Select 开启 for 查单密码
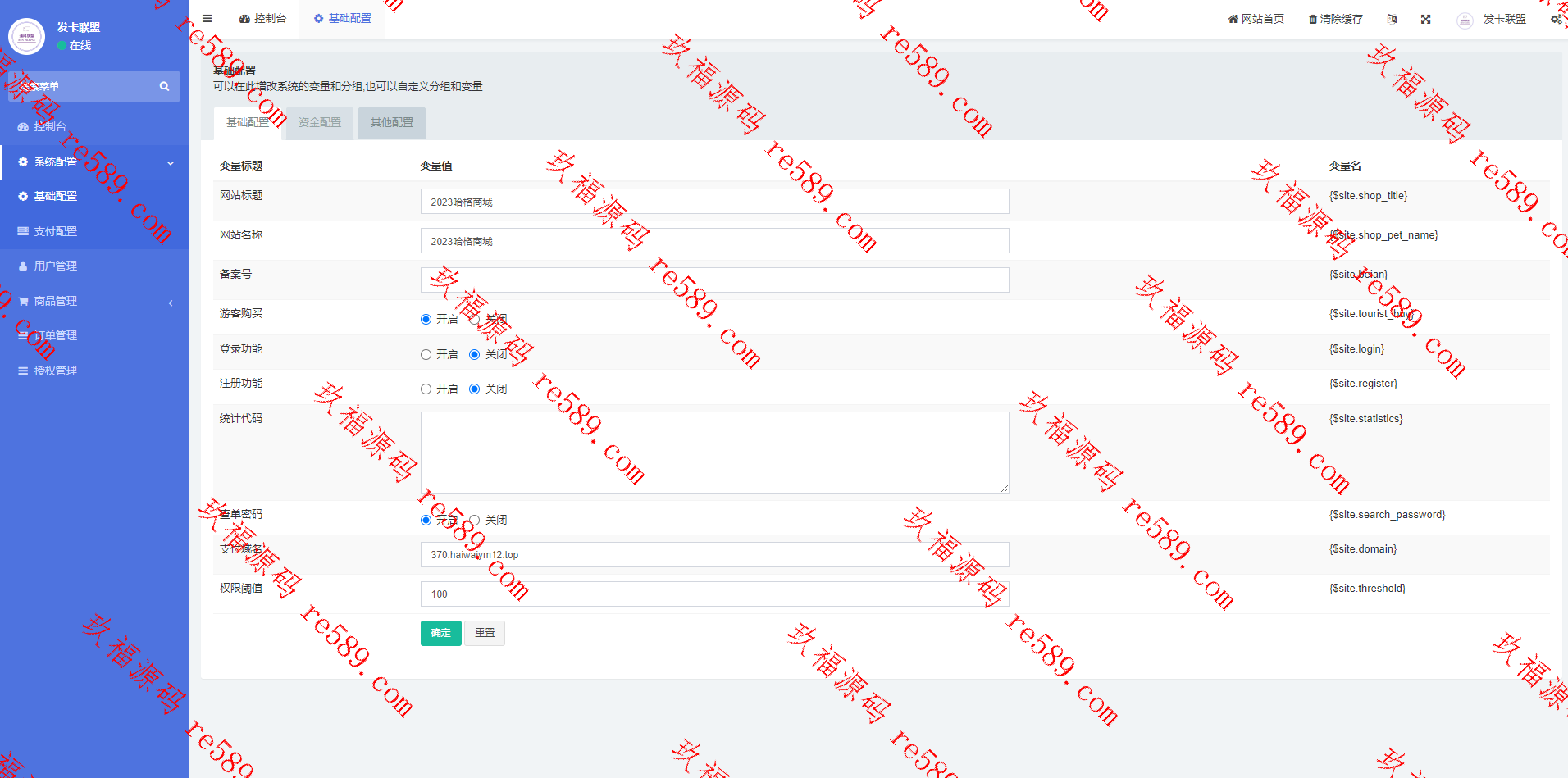This screenshot has height=778, width=1568. tap(426, 521)
